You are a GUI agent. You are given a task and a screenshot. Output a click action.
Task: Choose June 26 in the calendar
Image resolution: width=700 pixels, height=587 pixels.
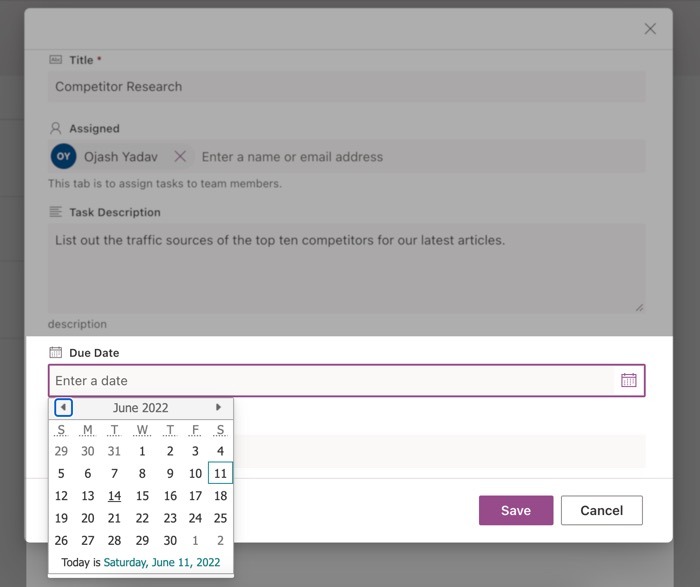pyautogui.click(x=61, y=540)
